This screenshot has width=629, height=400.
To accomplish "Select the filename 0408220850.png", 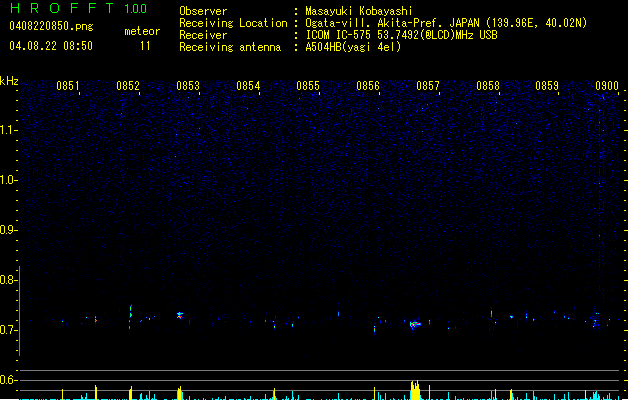I will pyautogui.click(x=51, y=26).
